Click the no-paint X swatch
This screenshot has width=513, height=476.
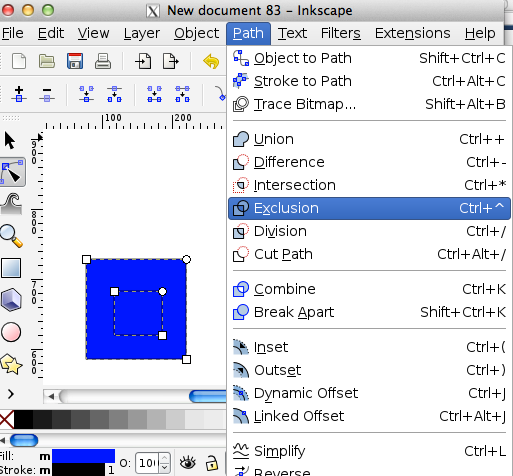(x=7, y=419)
